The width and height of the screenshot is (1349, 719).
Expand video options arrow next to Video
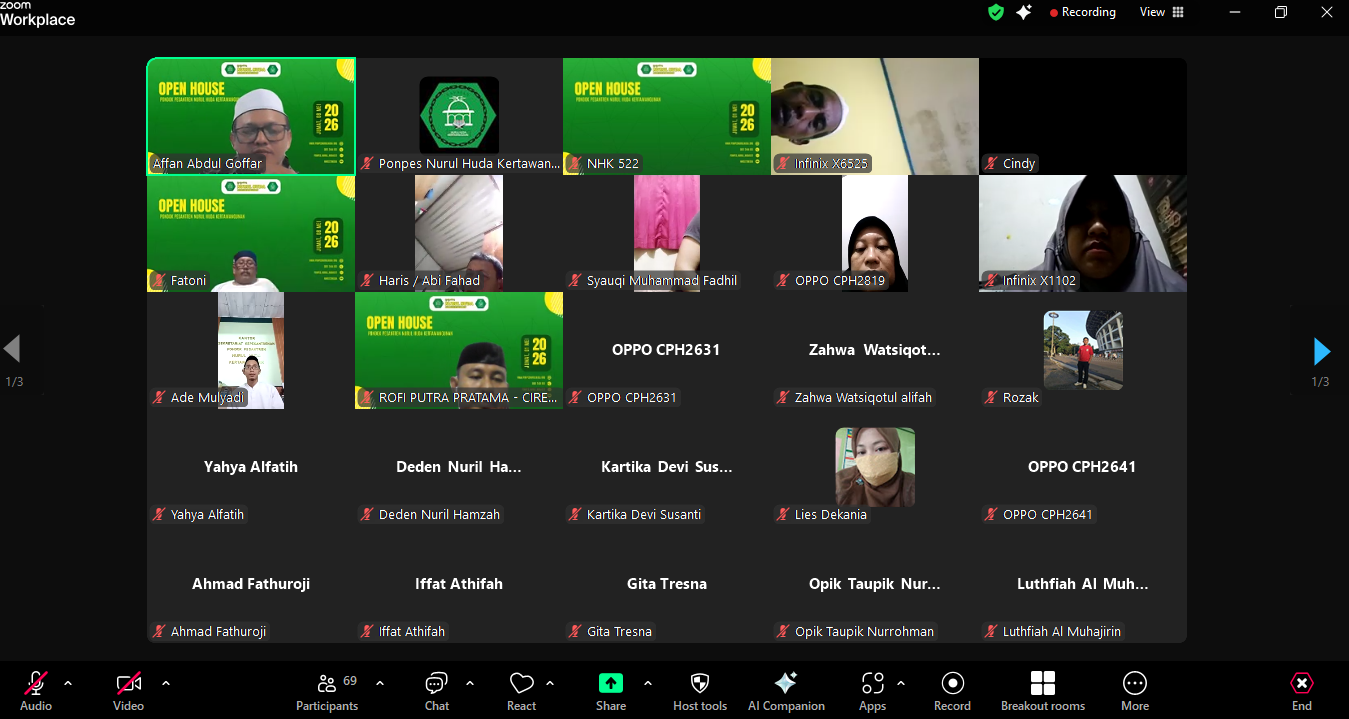coord(166,683)
